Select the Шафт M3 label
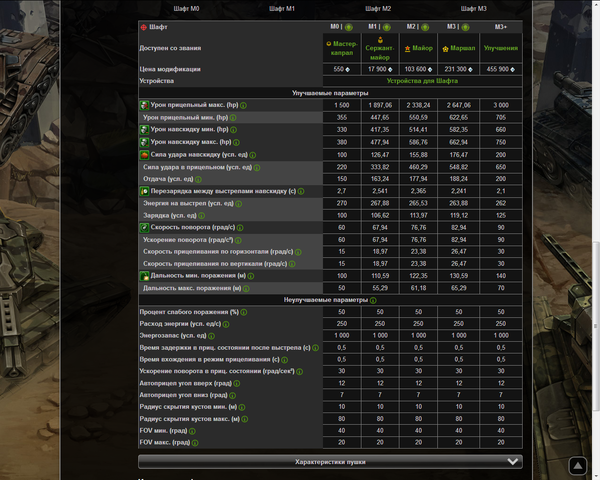 pyautogui.click(x=474, y=8)
